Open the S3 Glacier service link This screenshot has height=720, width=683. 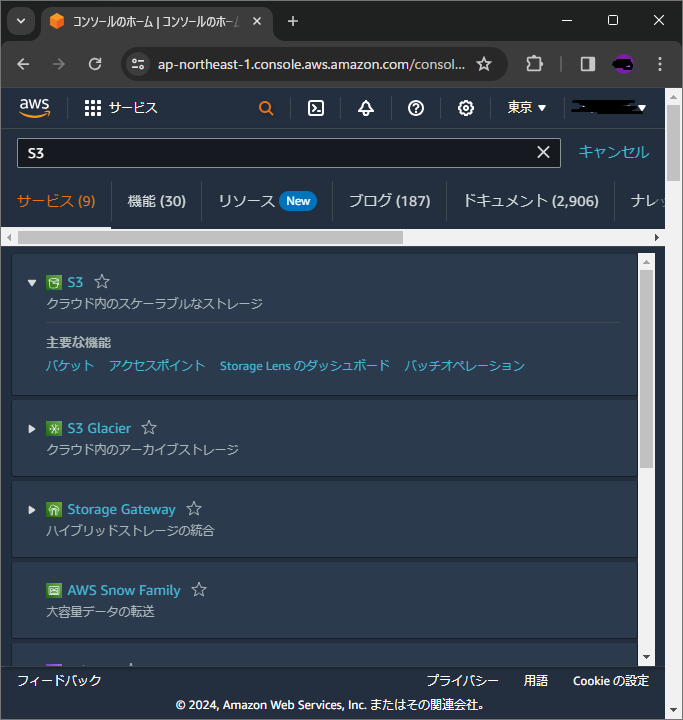(x=99, y=428)
